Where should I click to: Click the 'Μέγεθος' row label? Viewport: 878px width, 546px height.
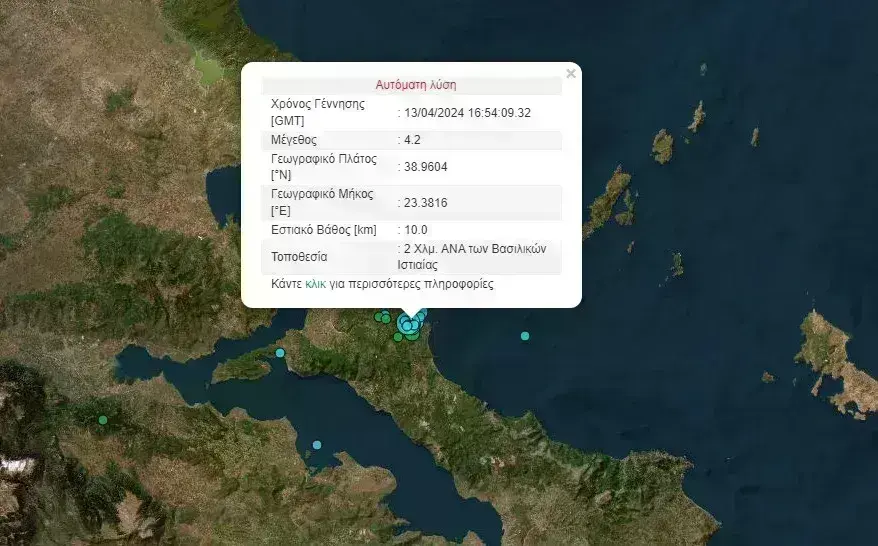(x=294, y=140)
